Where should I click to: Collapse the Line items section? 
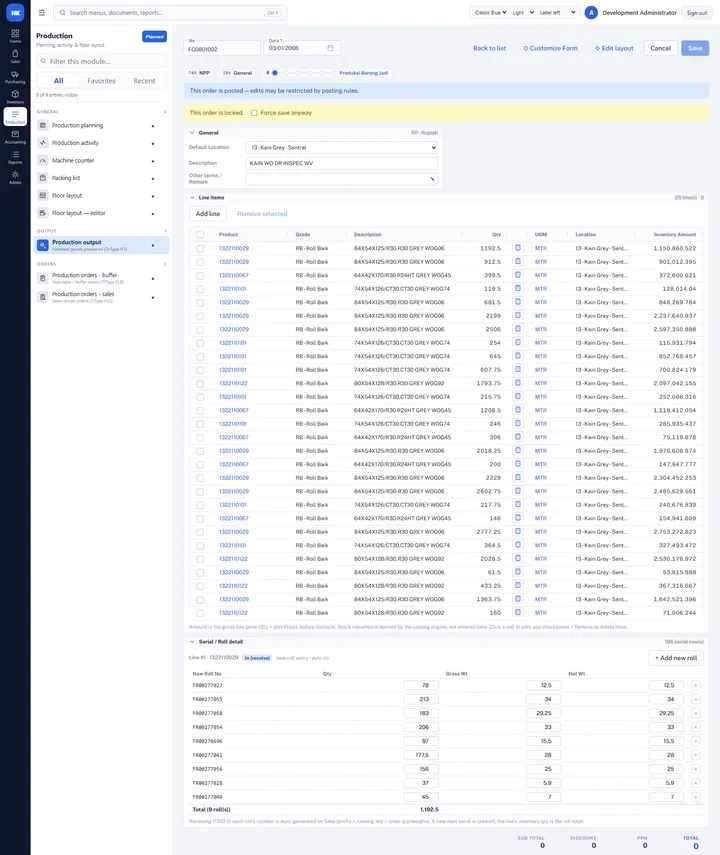point(192,197)
